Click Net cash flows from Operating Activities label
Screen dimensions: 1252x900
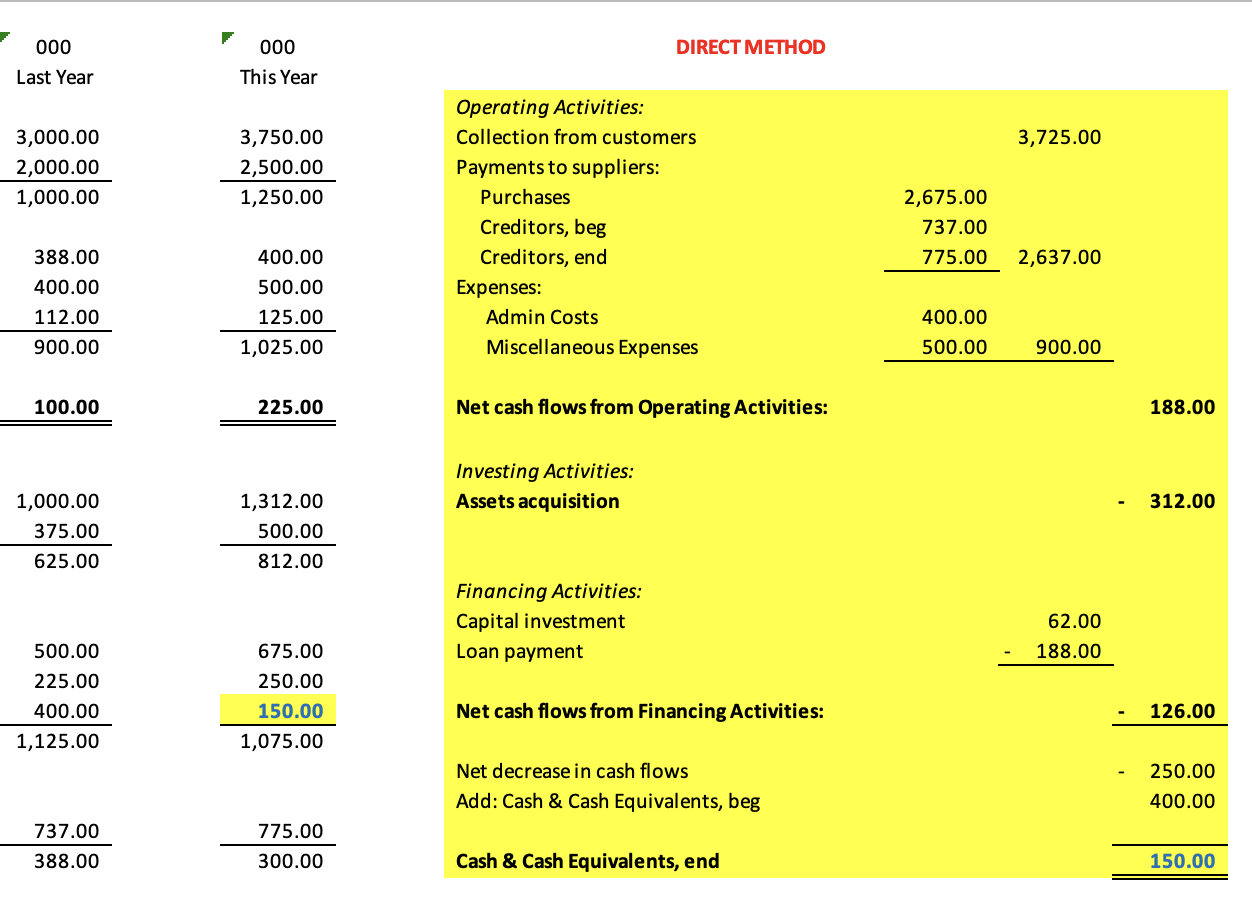pos(641,407)
